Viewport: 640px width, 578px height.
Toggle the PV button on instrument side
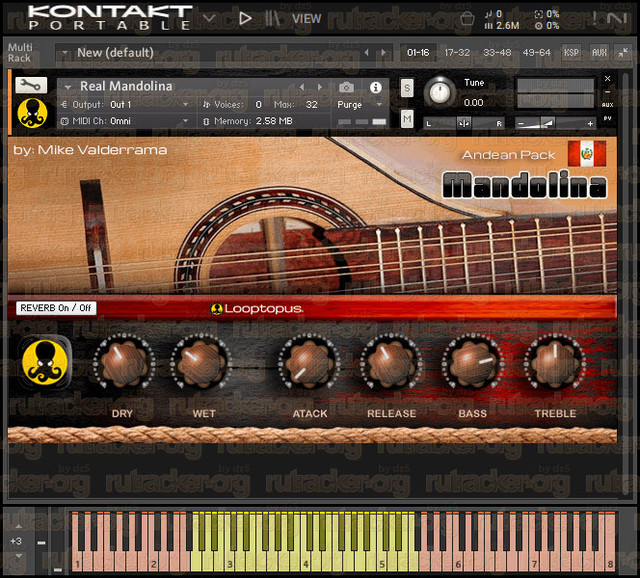click(607, 118)
